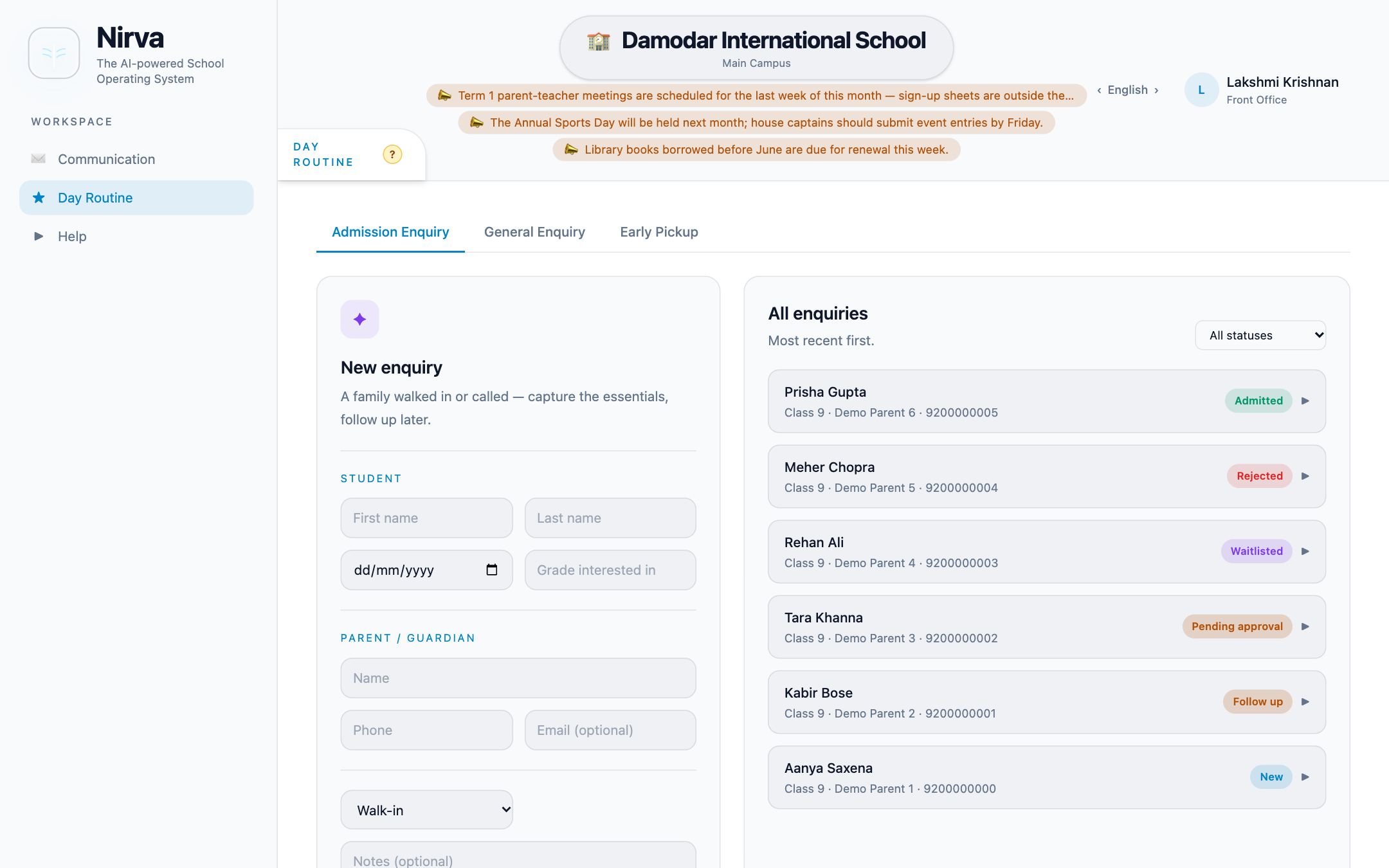Expand Meher Chopra enquiry row arrow
1389x868 pixels.
point(1305,476)
